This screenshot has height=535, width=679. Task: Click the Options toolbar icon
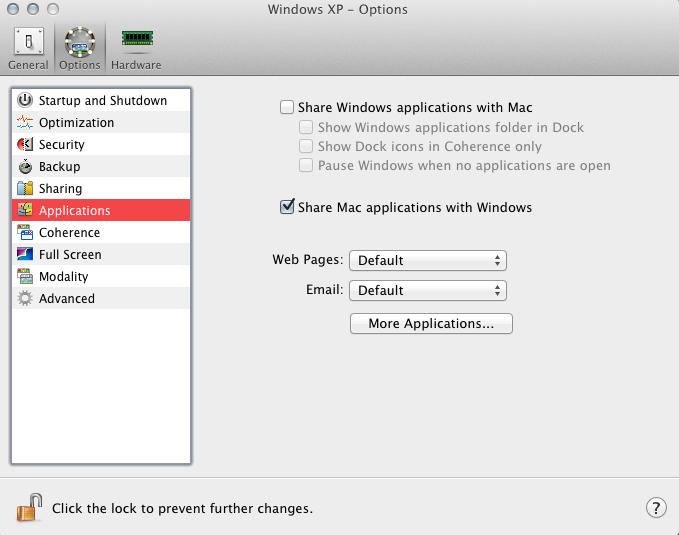(x=80, y=42)
